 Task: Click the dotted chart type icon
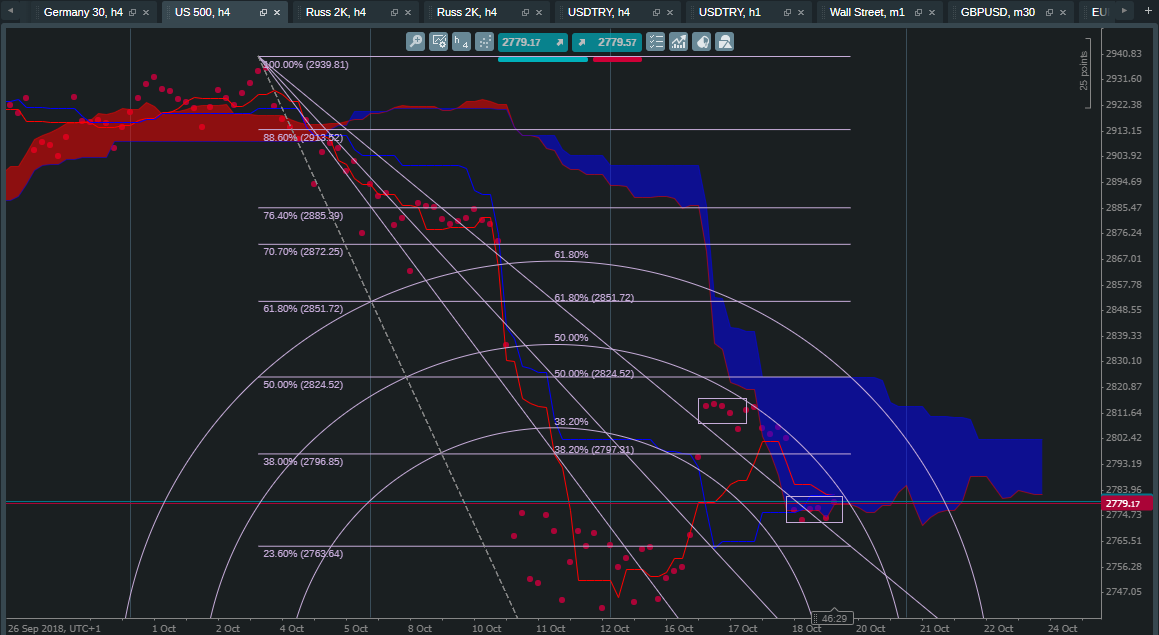point(484,42)
